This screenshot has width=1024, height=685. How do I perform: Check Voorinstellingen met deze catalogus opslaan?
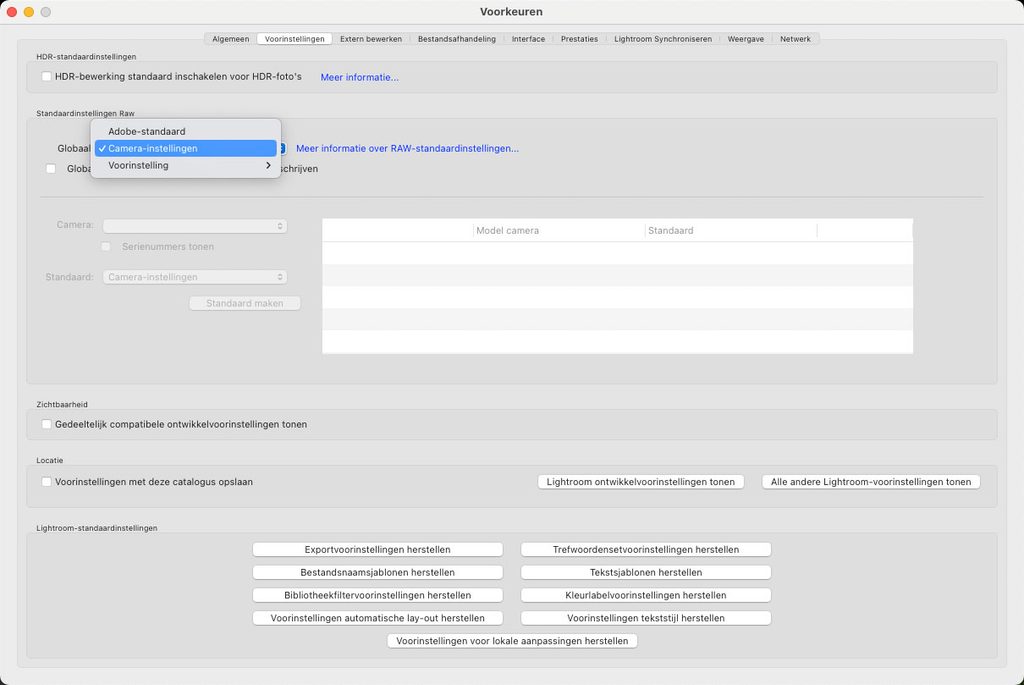pyautogui.click(x=46, y=481)
